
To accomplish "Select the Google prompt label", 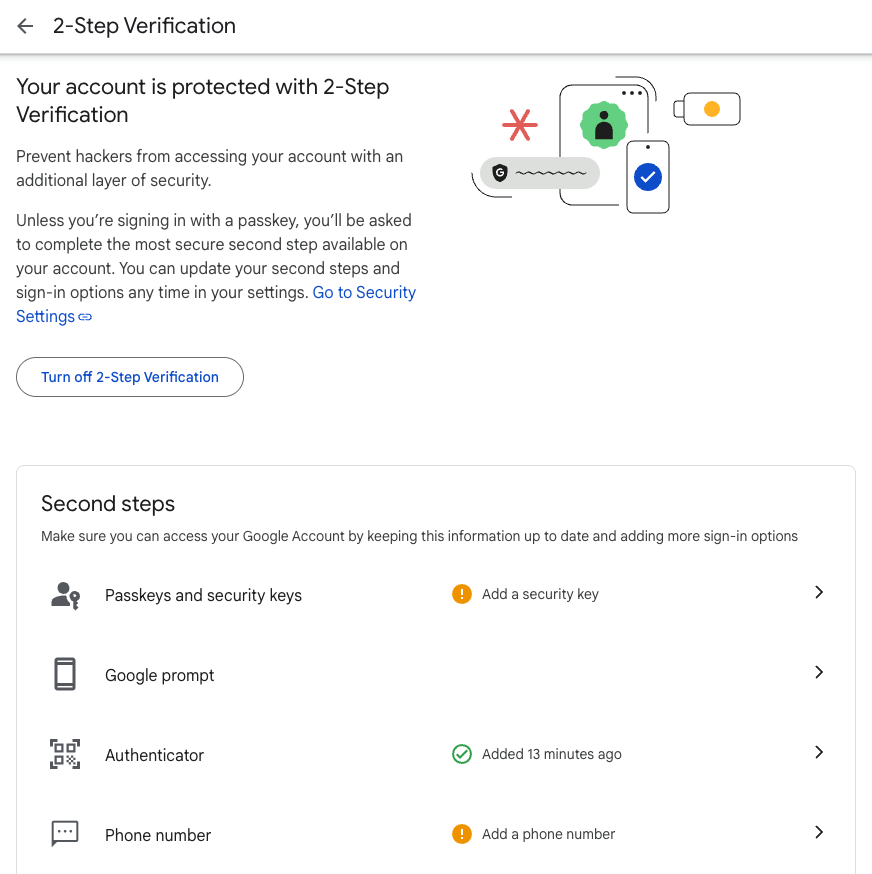I will 159,676.
